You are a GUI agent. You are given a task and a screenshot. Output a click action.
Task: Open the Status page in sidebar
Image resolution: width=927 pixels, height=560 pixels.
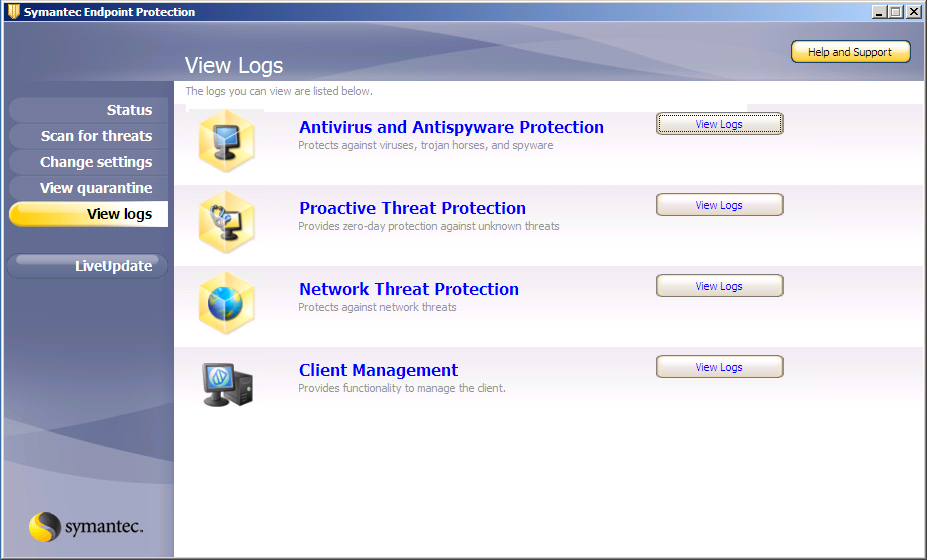tap(89, 110)
